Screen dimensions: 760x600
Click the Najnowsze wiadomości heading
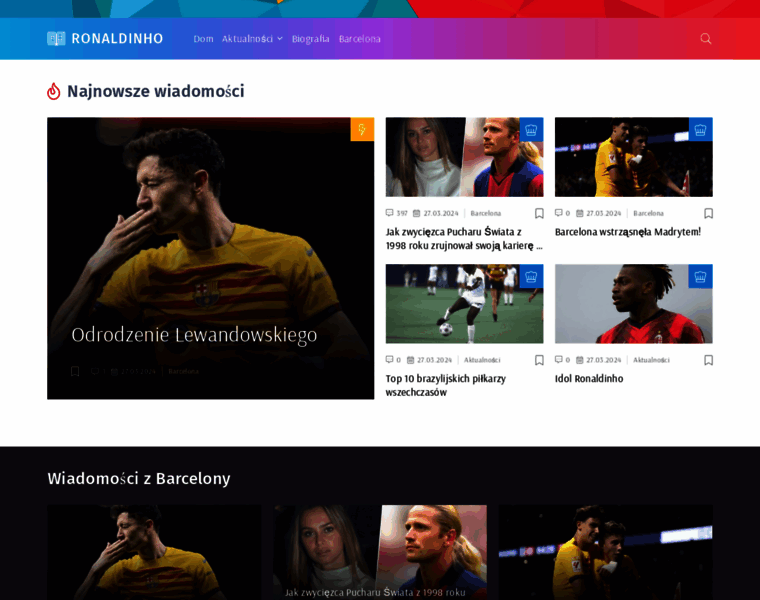coord(156,91)
